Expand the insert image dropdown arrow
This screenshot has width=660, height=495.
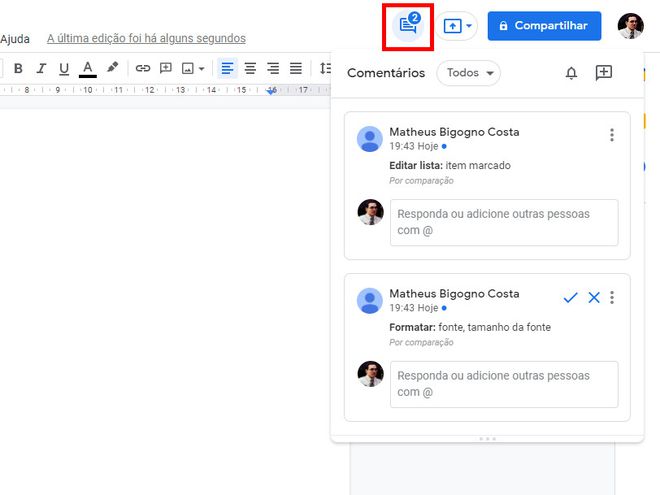coord(202,69)
